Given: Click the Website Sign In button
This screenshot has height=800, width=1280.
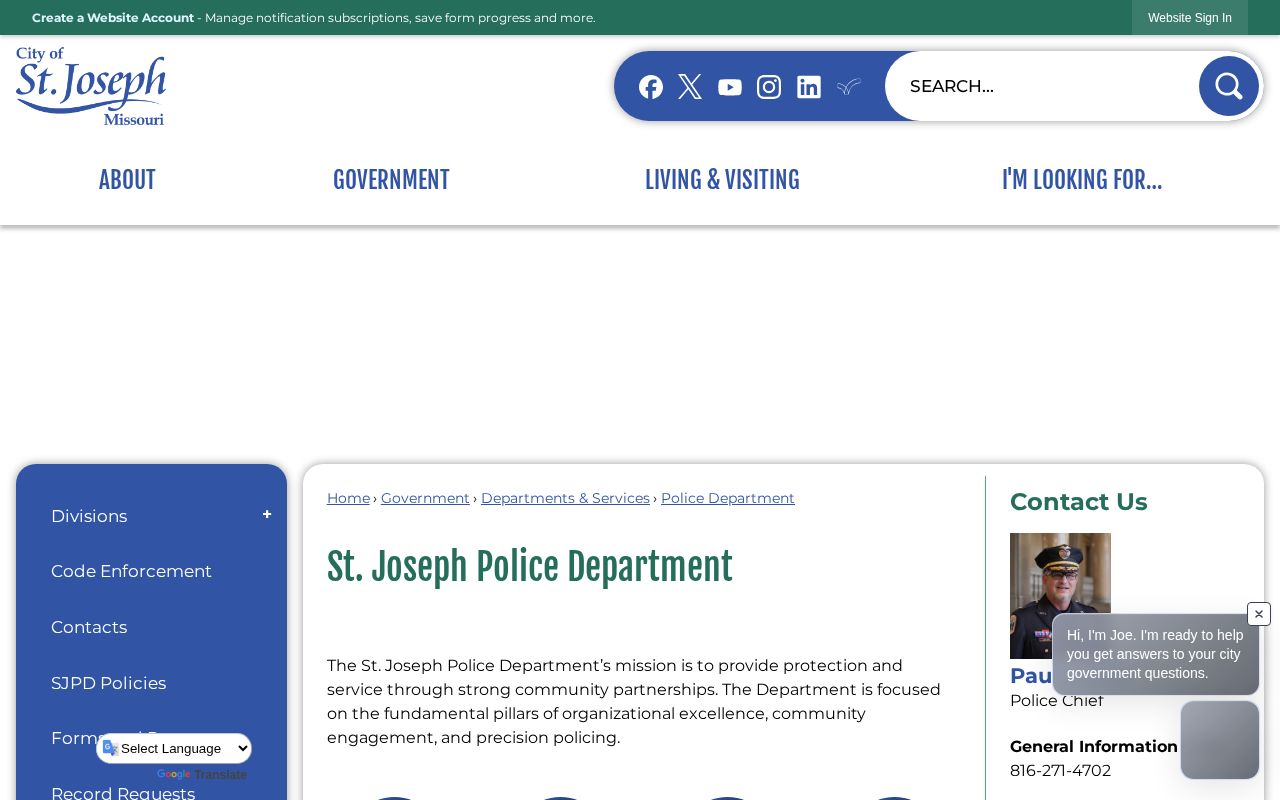Looking at the screenshot, I should click(x=1190, y=18).
